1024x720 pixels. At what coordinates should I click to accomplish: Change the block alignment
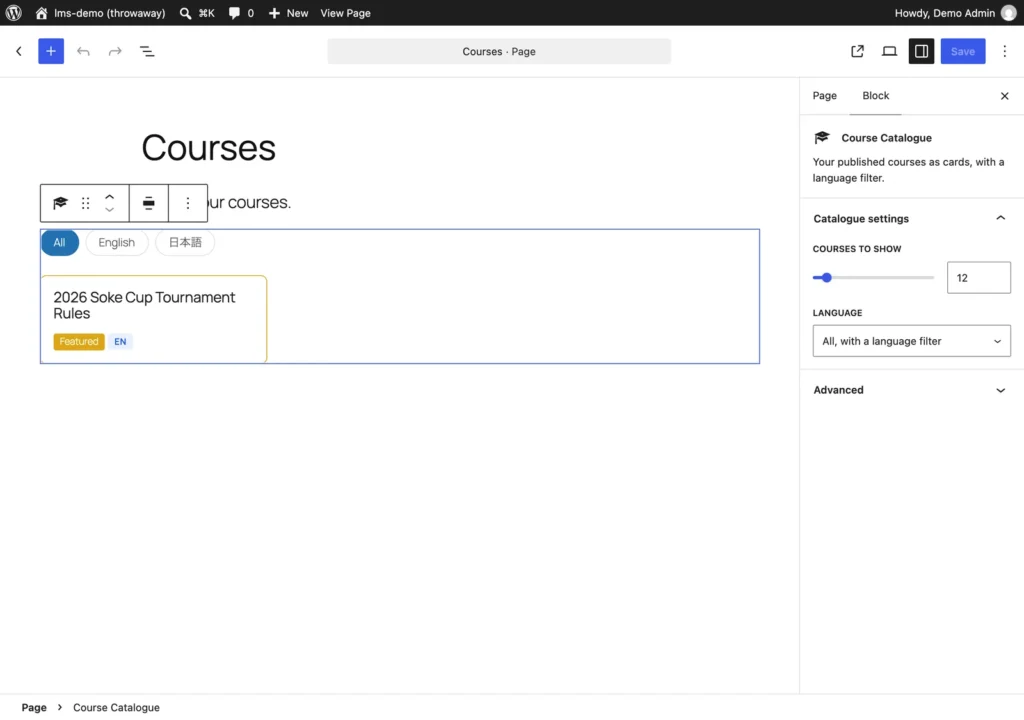(x=149, y=203)
